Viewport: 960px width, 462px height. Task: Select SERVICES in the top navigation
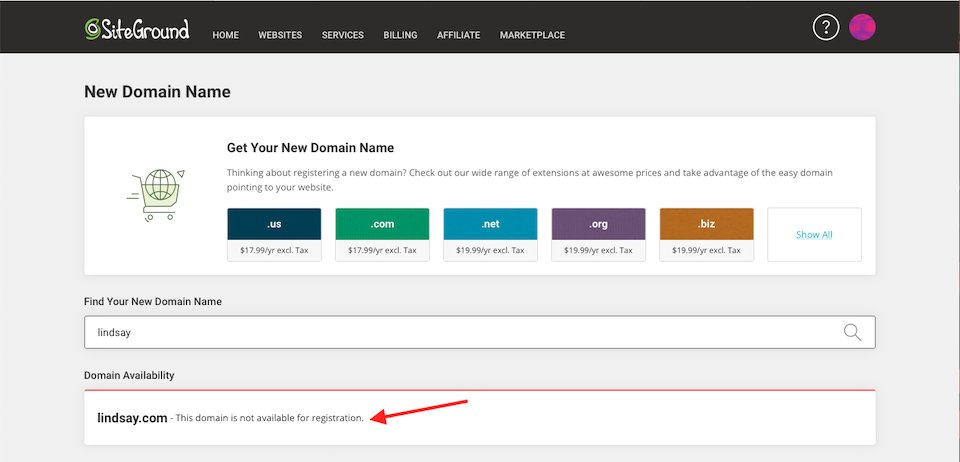(x=342, y=35)
